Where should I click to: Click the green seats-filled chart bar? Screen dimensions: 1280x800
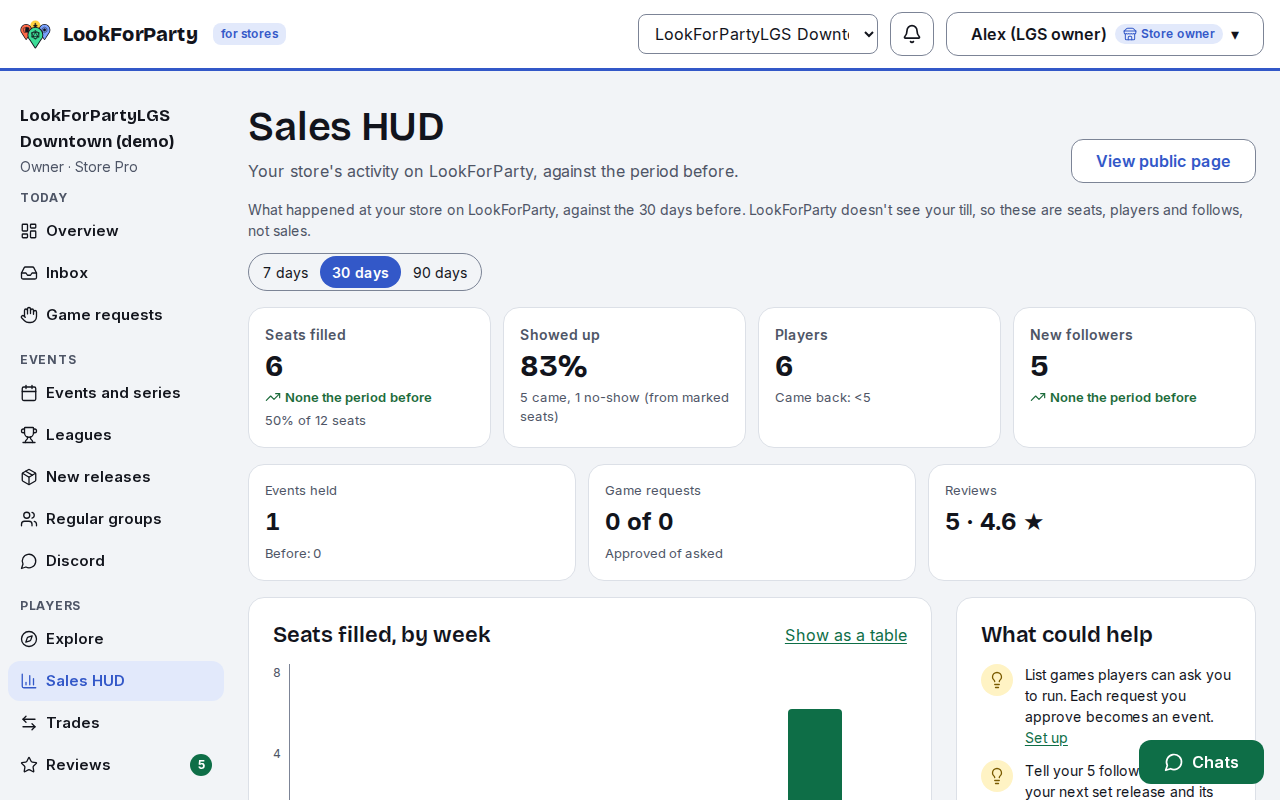[815, 755]
